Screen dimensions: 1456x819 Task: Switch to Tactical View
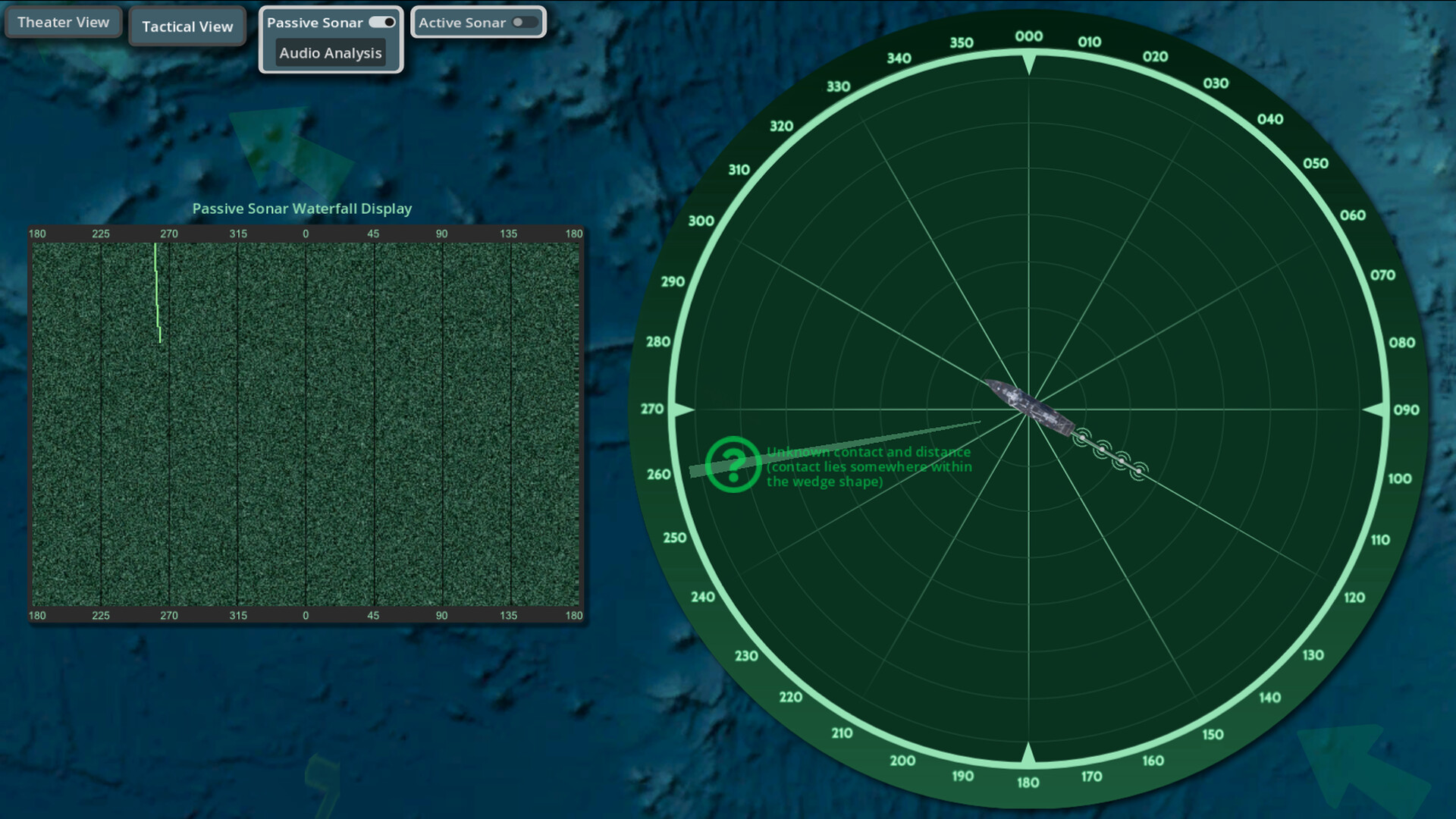(x=187, y=26)
